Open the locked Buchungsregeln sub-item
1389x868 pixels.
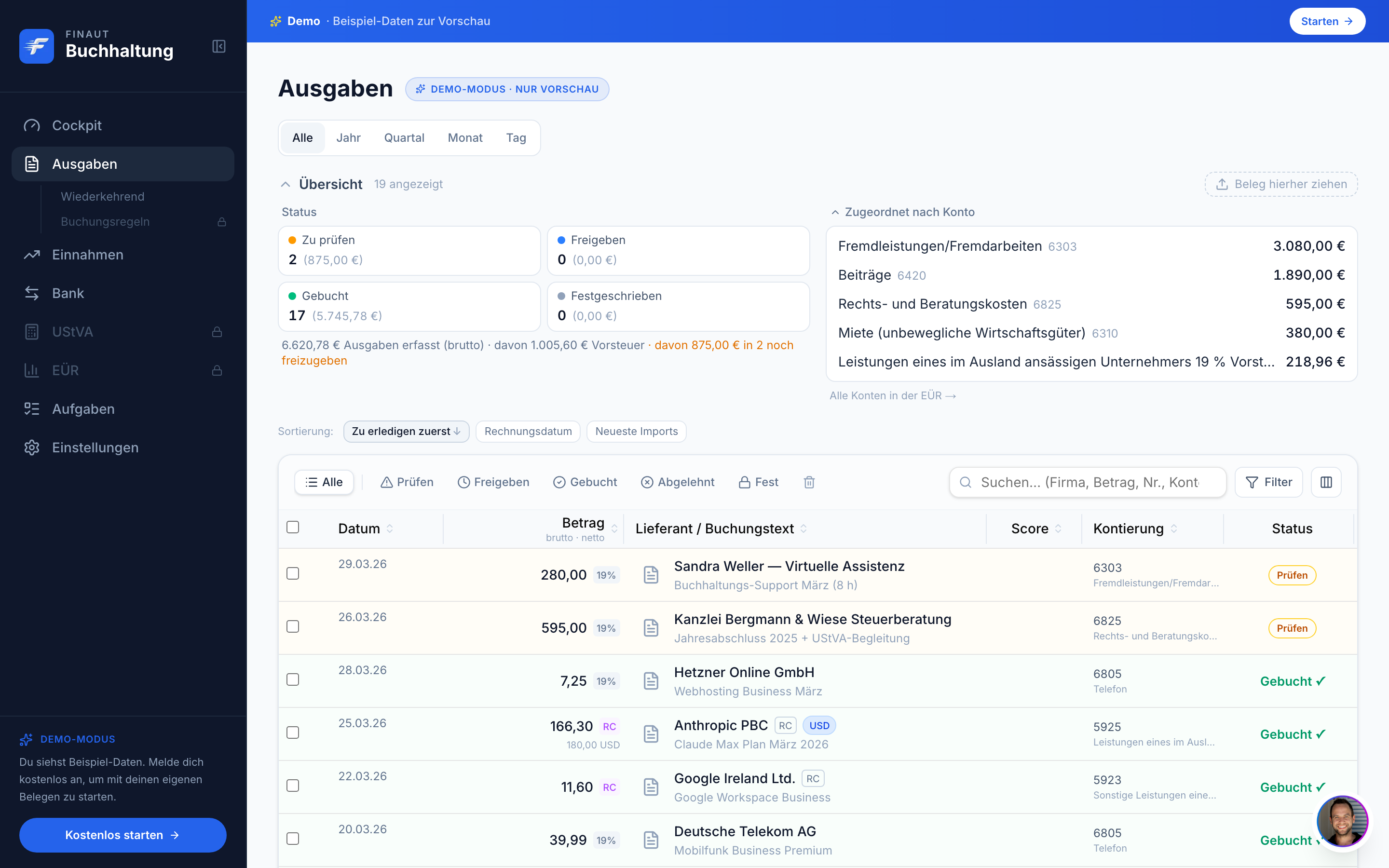tap(144, 222)
